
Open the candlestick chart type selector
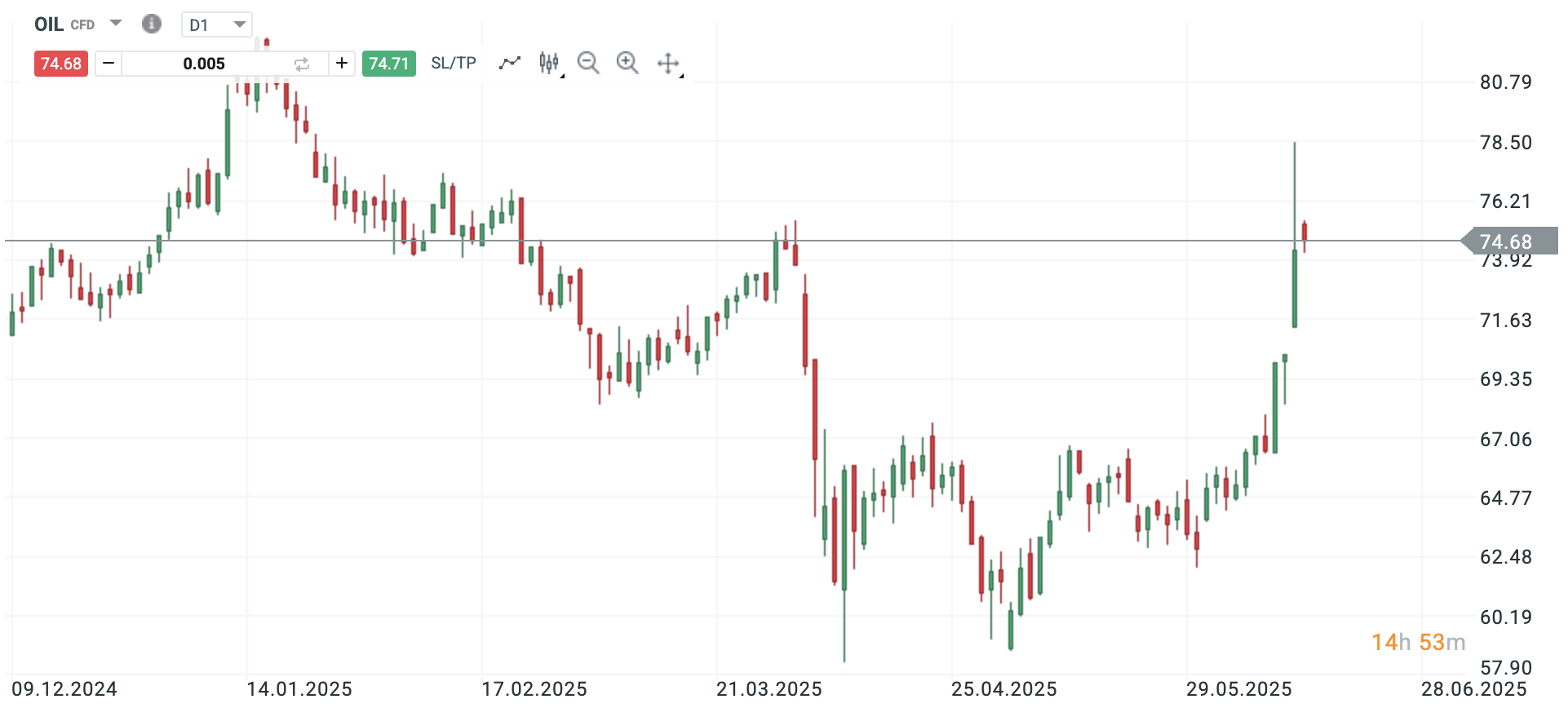[550, 64]
